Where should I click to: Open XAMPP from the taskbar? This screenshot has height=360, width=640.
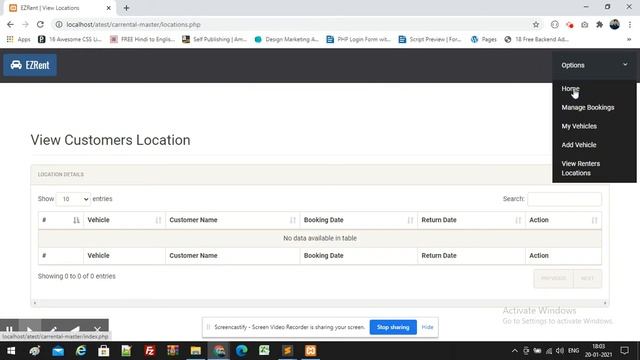click(x=311, y=351)
